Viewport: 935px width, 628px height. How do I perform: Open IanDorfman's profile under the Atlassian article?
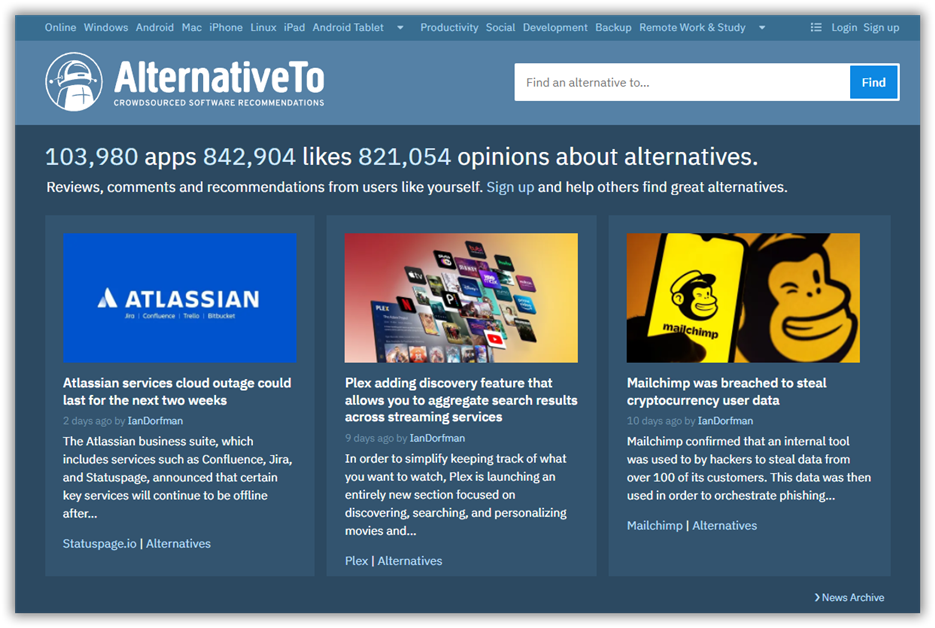pos(155,420)
